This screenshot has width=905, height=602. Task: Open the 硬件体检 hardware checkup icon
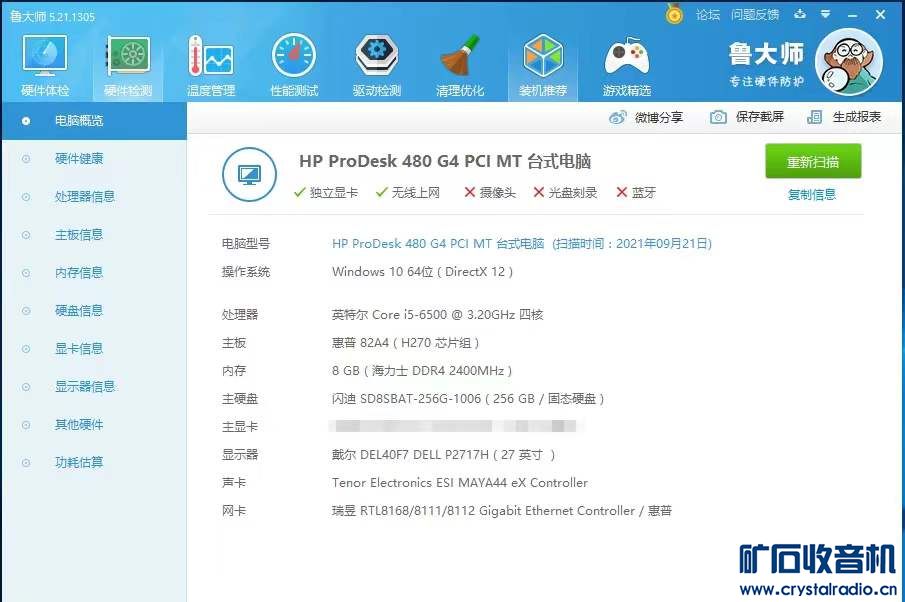(x=45, y=65)
